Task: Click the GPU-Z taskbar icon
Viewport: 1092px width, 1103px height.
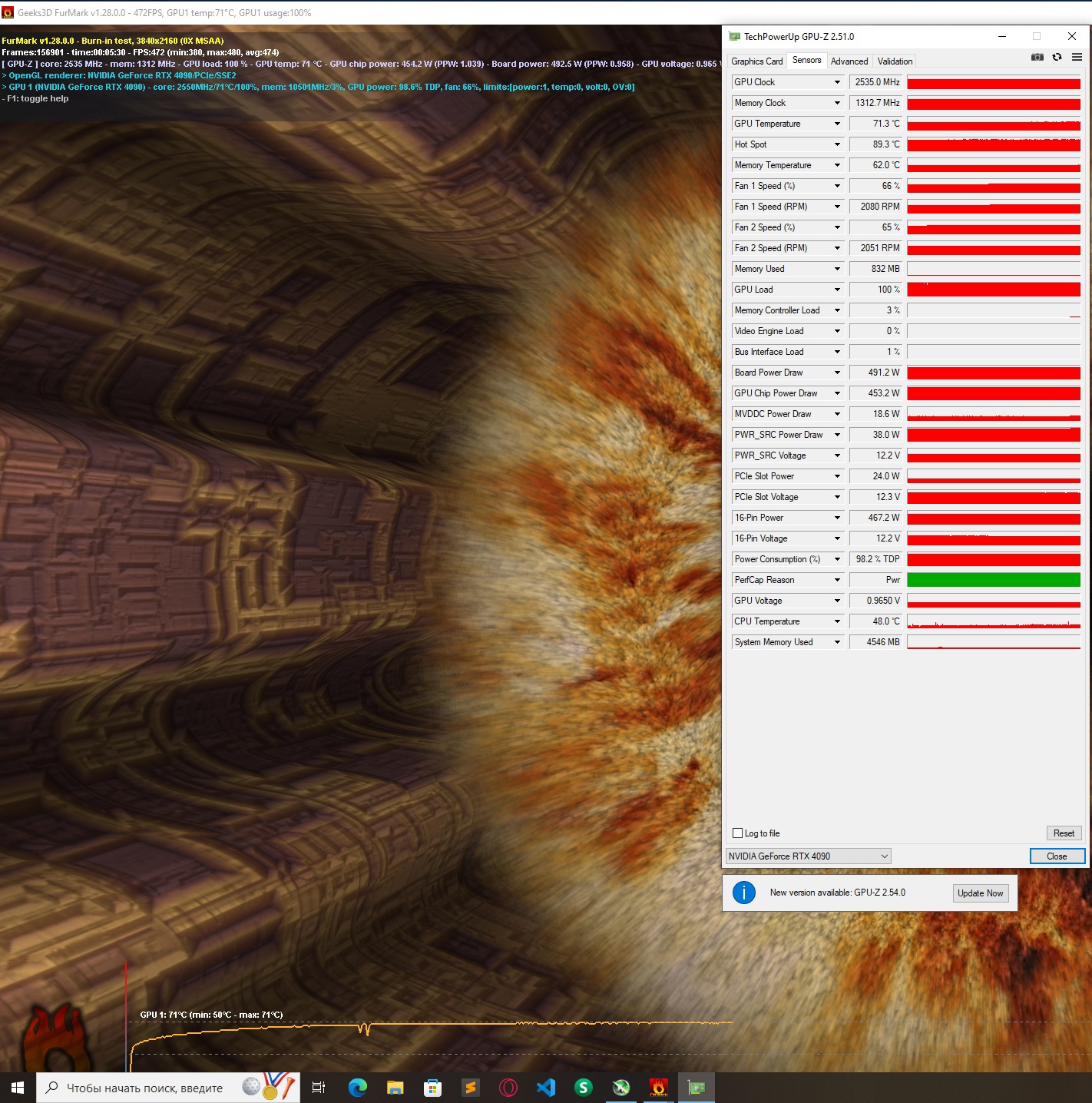Action: (x=697, y=1088)
